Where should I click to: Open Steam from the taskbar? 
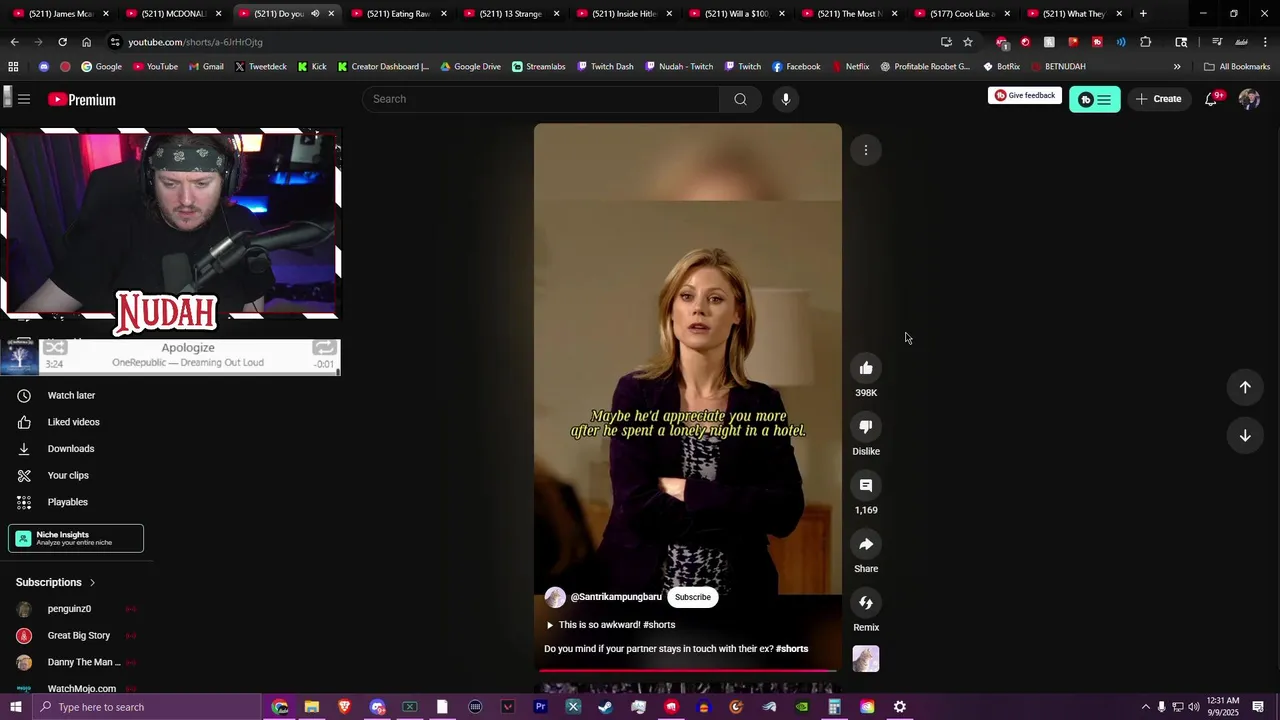(x=605, y=707)
